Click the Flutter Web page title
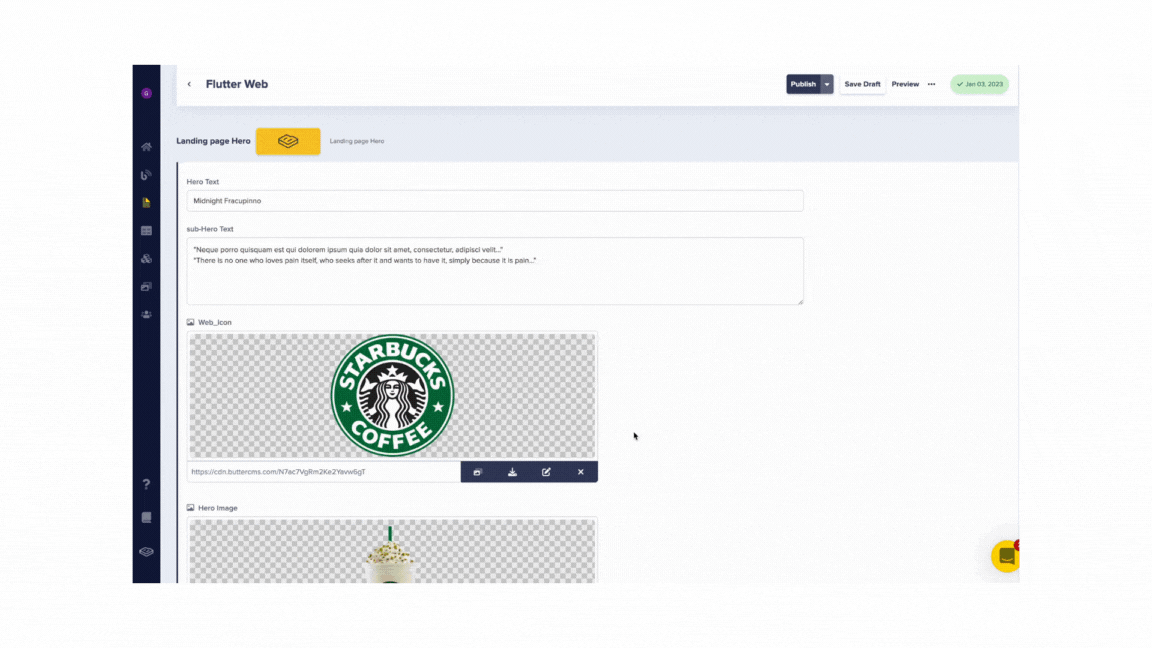The height and width of the screenshot is (648, 1152). [237, 84]
